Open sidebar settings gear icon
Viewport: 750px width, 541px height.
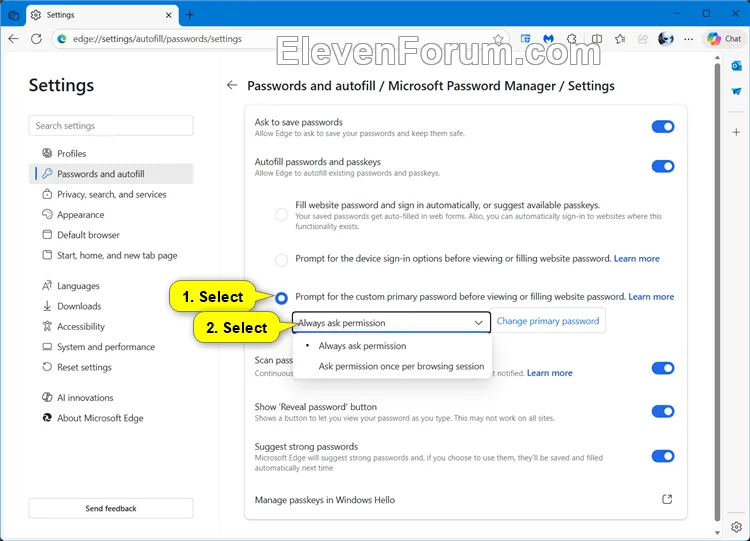click(737, 527)
